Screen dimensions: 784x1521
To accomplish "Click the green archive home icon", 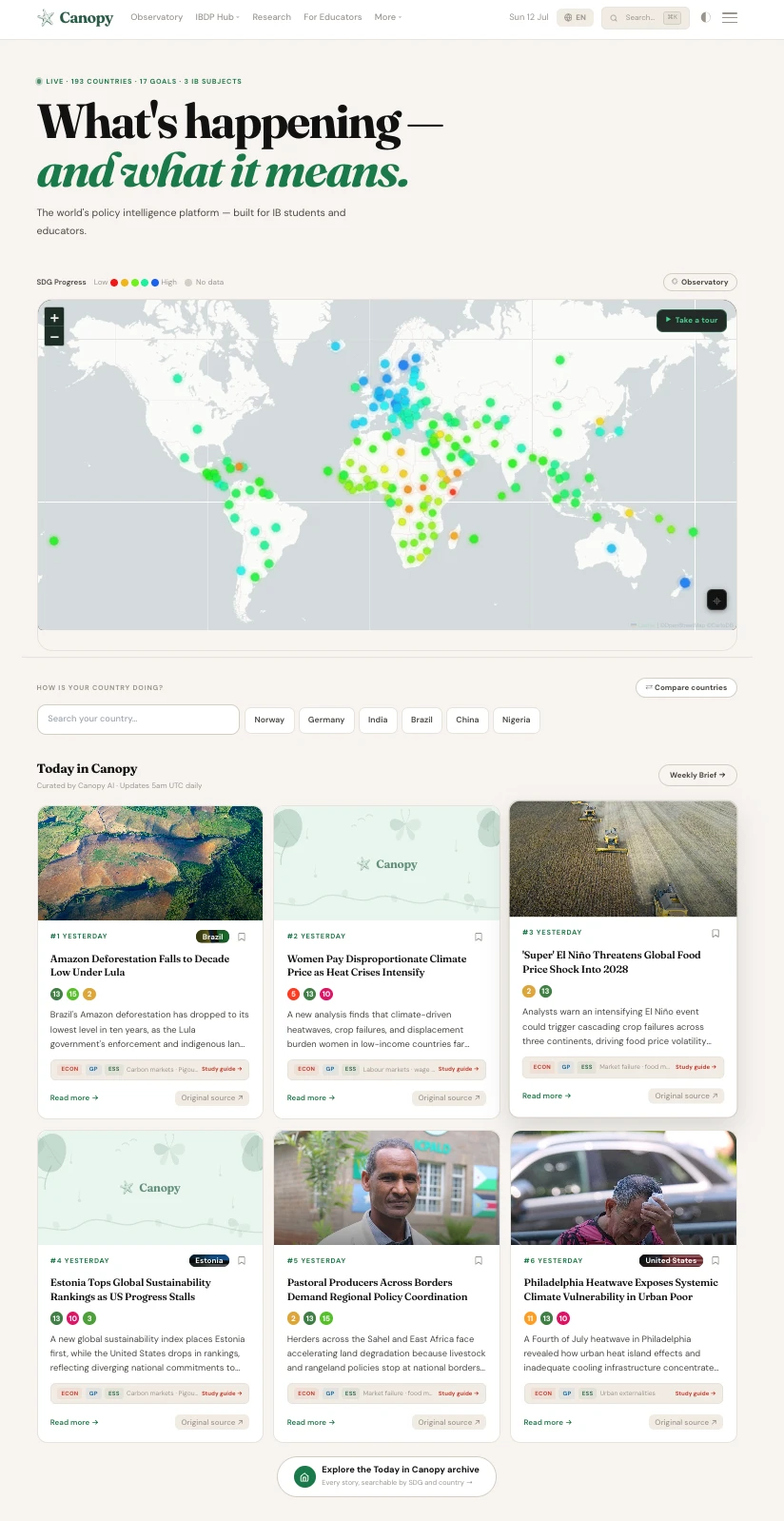I will (x=304, y=1476).
